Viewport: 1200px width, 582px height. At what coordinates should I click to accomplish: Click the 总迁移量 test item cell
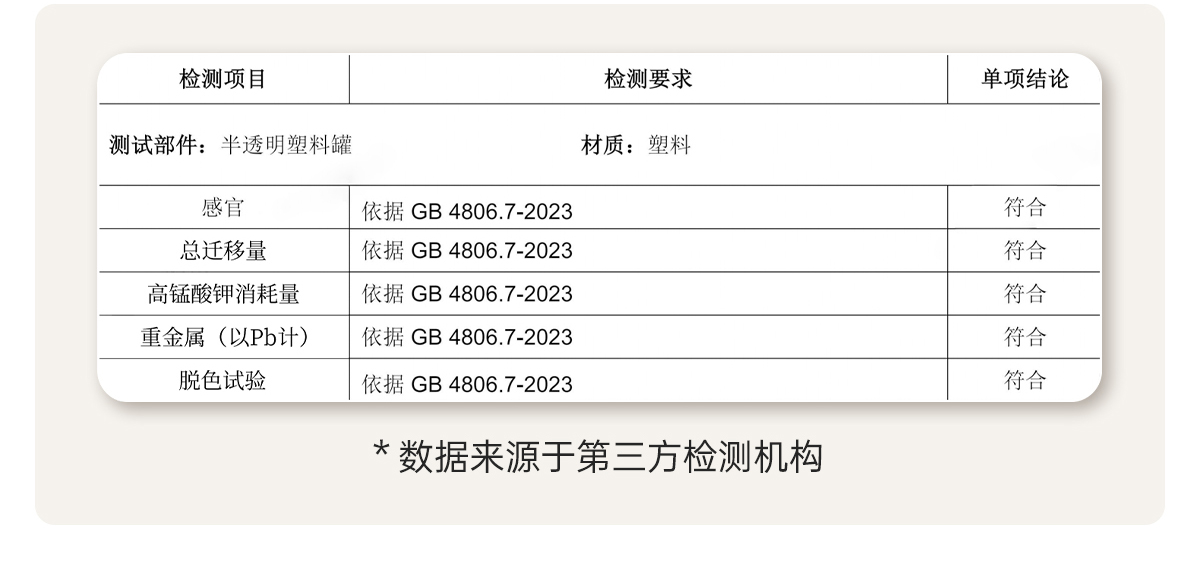223,250
